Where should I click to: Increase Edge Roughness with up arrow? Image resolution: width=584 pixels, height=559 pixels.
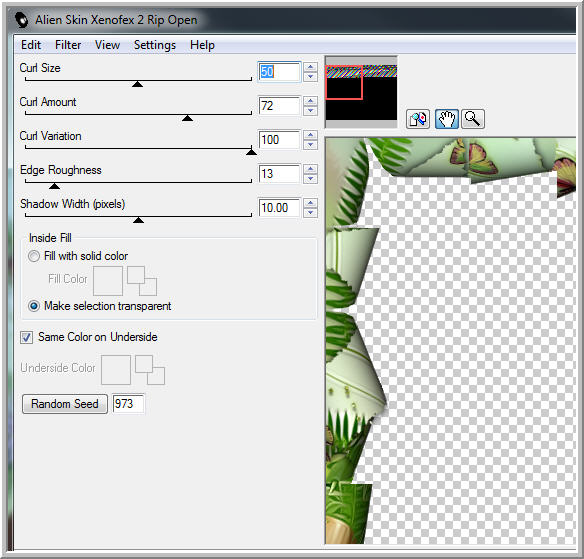(x=310, y=169)
